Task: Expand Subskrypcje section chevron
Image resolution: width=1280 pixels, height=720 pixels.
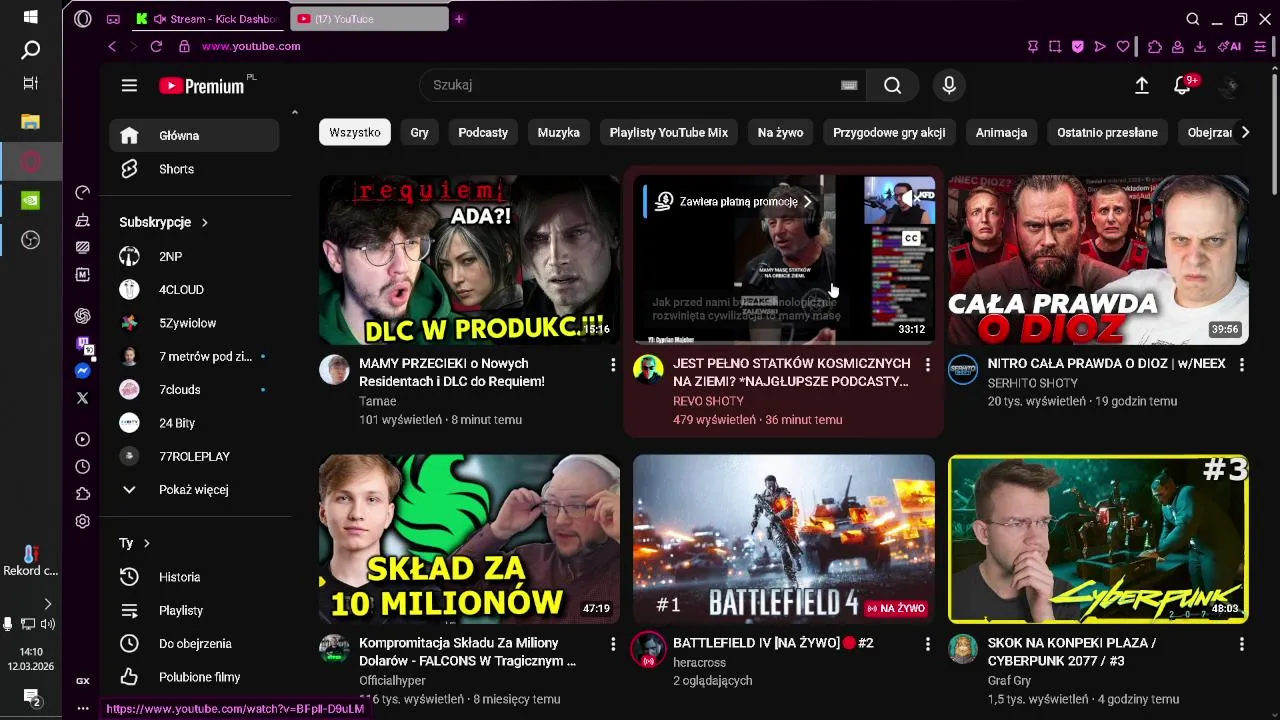Action: (x=204, y=222)
